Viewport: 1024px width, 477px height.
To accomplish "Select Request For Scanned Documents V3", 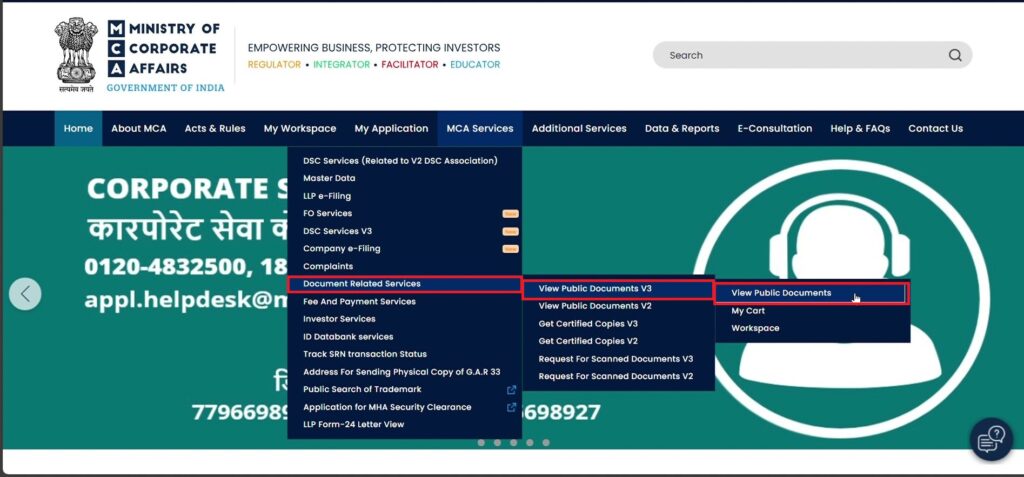I will 618,359.
